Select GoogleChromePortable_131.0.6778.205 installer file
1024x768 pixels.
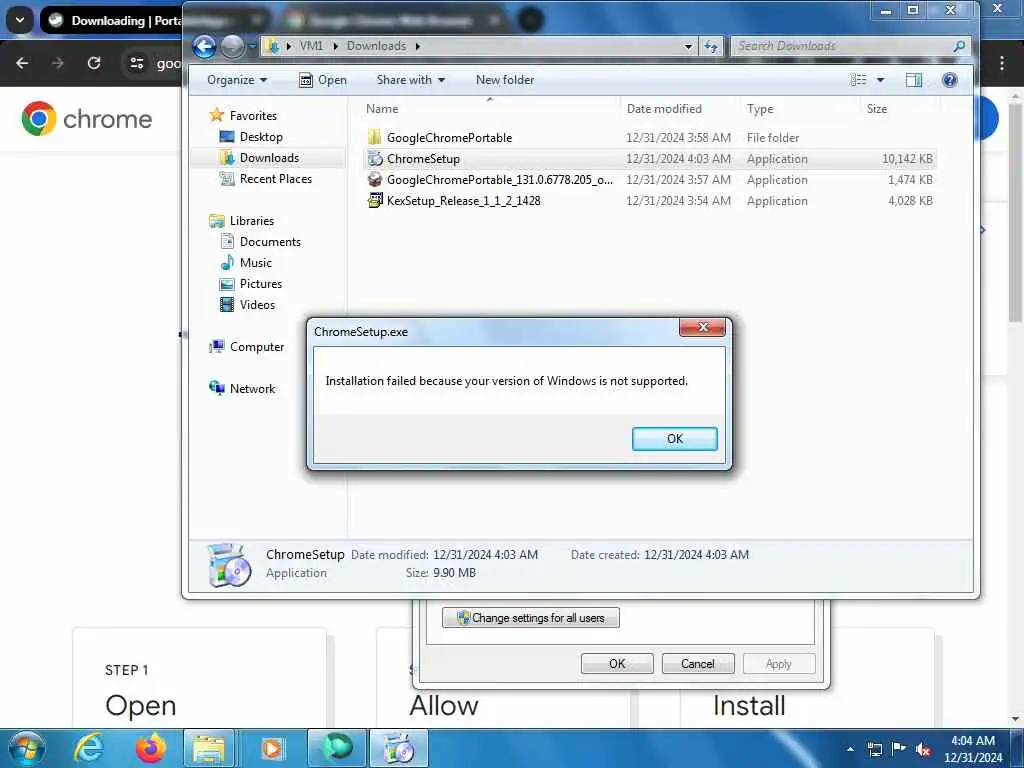[x=650, y=180]
